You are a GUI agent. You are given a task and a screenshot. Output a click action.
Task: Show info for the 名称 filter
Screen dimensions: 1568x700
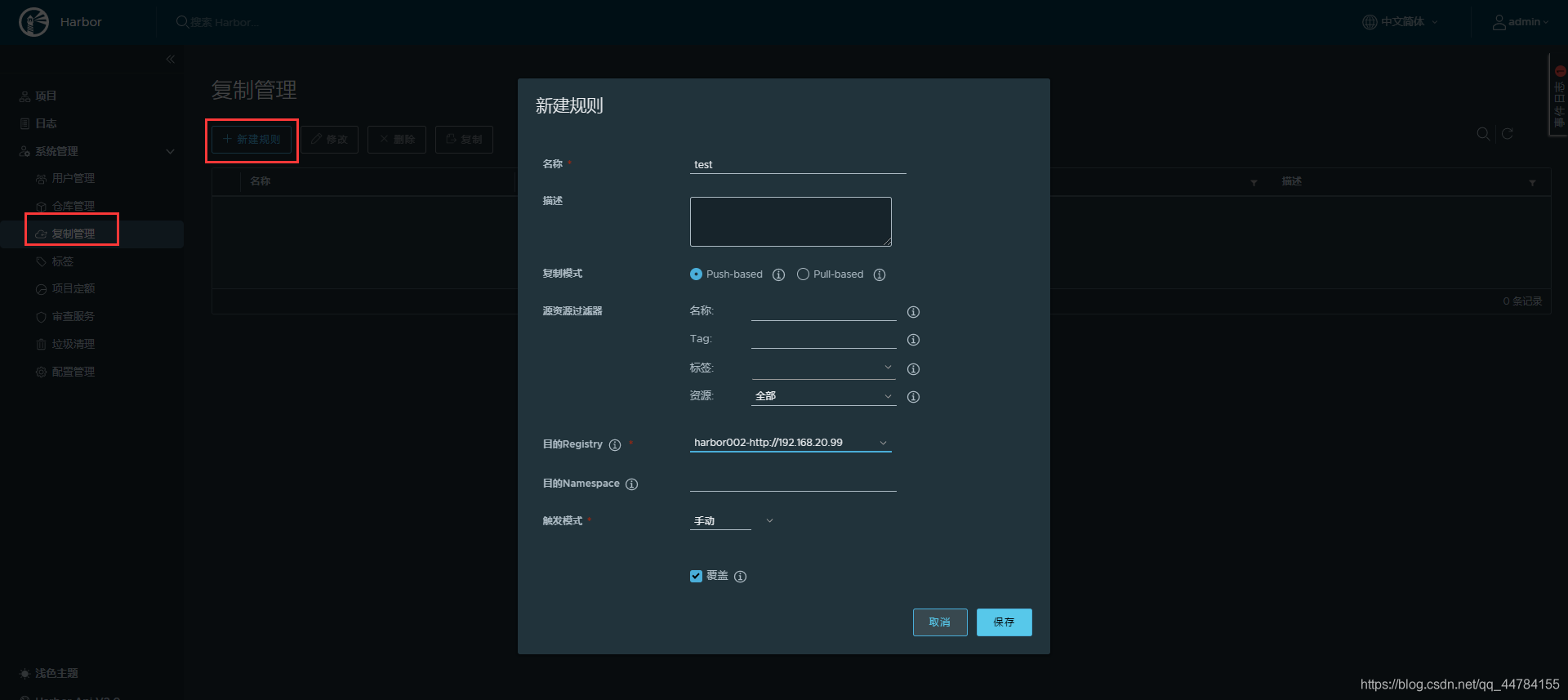[x=913, y=312]
